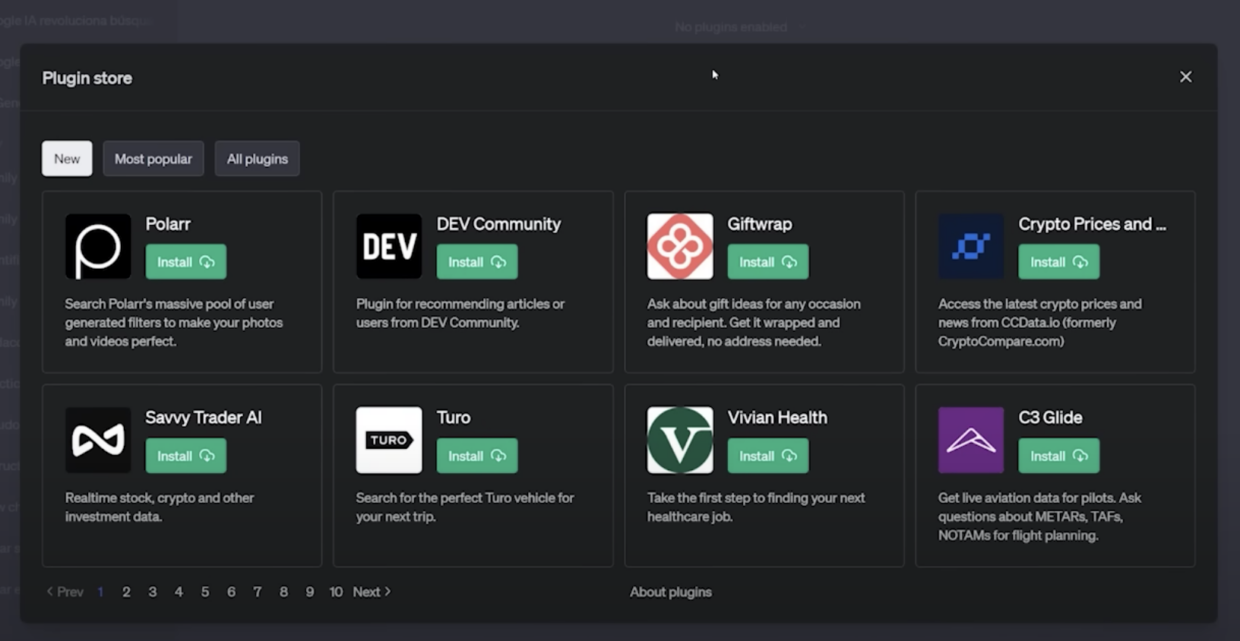Screen dimensions: 1240x641
Task: Select the Turo plugin icon
Action: [x=388, y=440]
